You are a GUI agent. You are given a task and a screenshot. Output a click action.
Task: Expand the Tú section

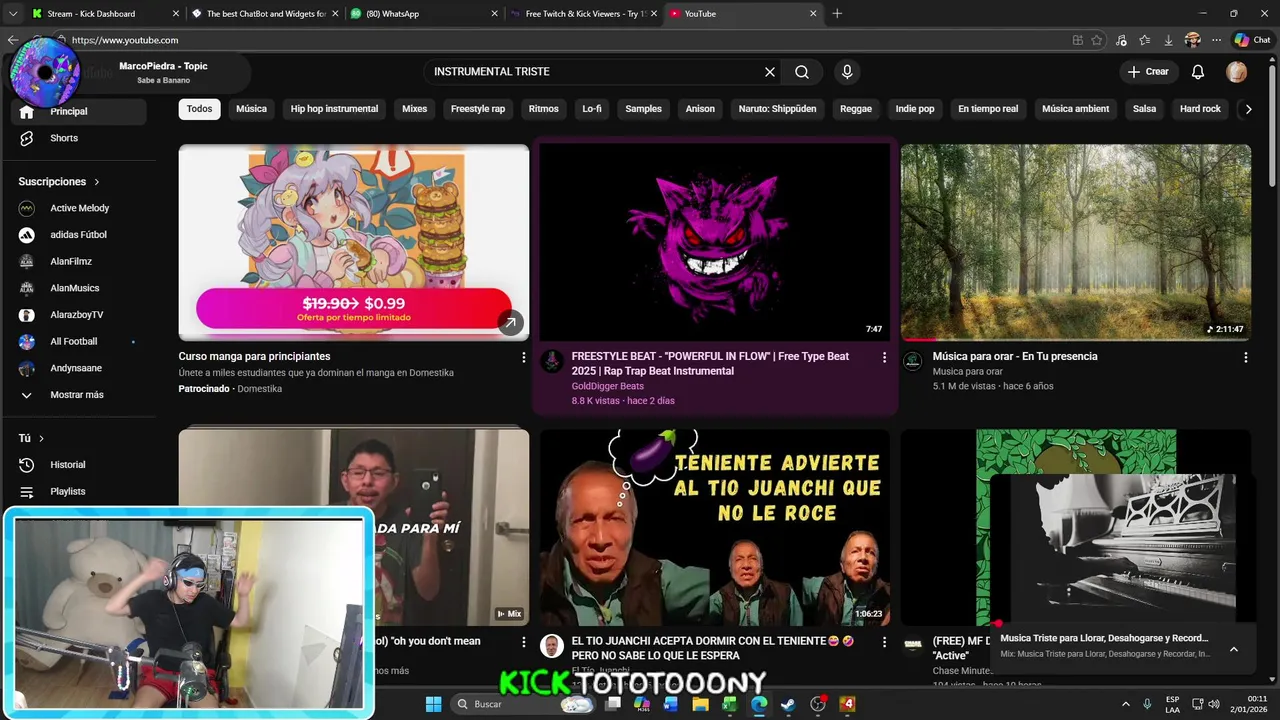[x=31, y=438]
